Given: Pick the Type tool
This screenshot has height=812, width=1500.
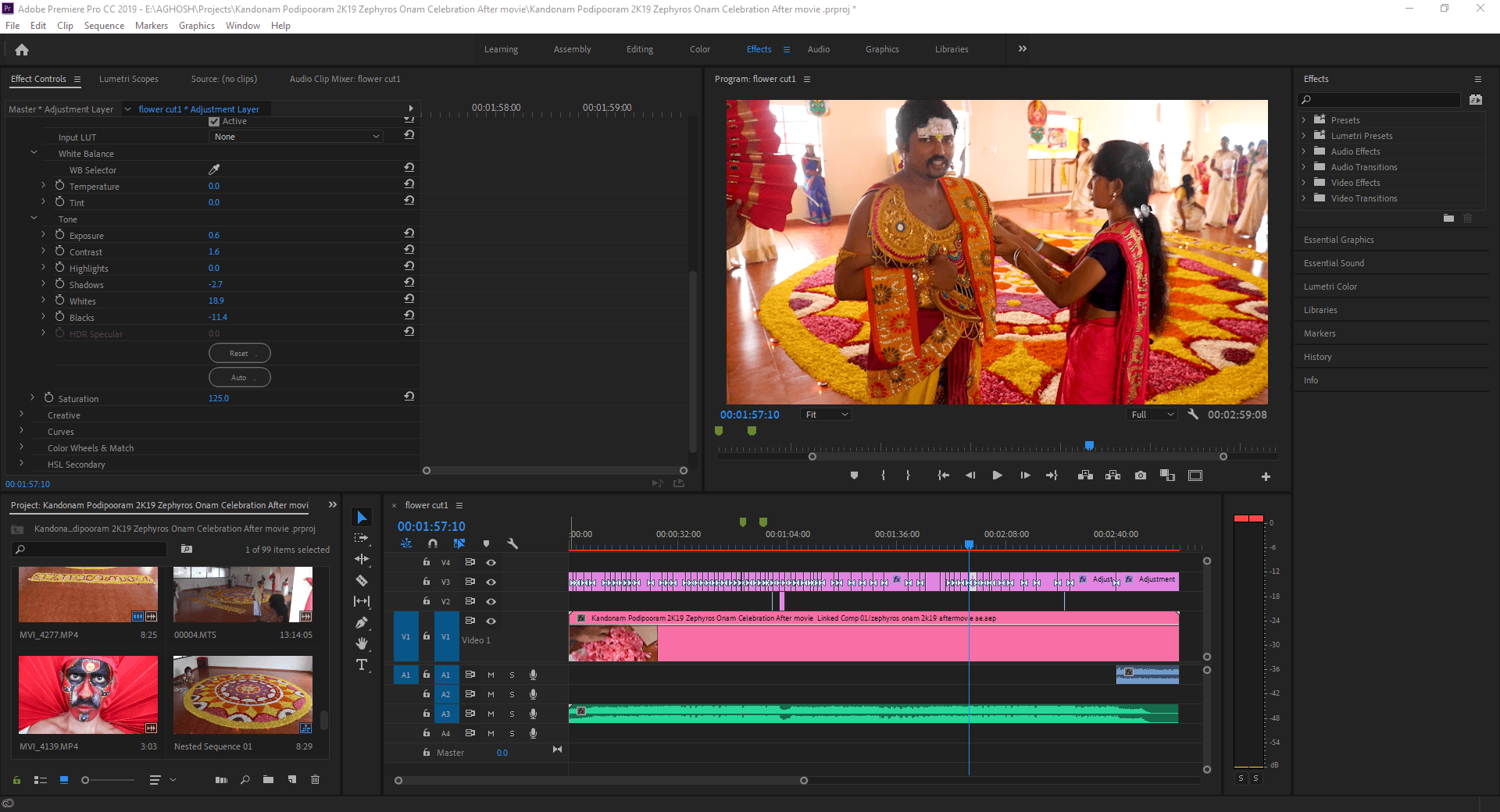Looking at the screenshot, I should tap(361, 664).
